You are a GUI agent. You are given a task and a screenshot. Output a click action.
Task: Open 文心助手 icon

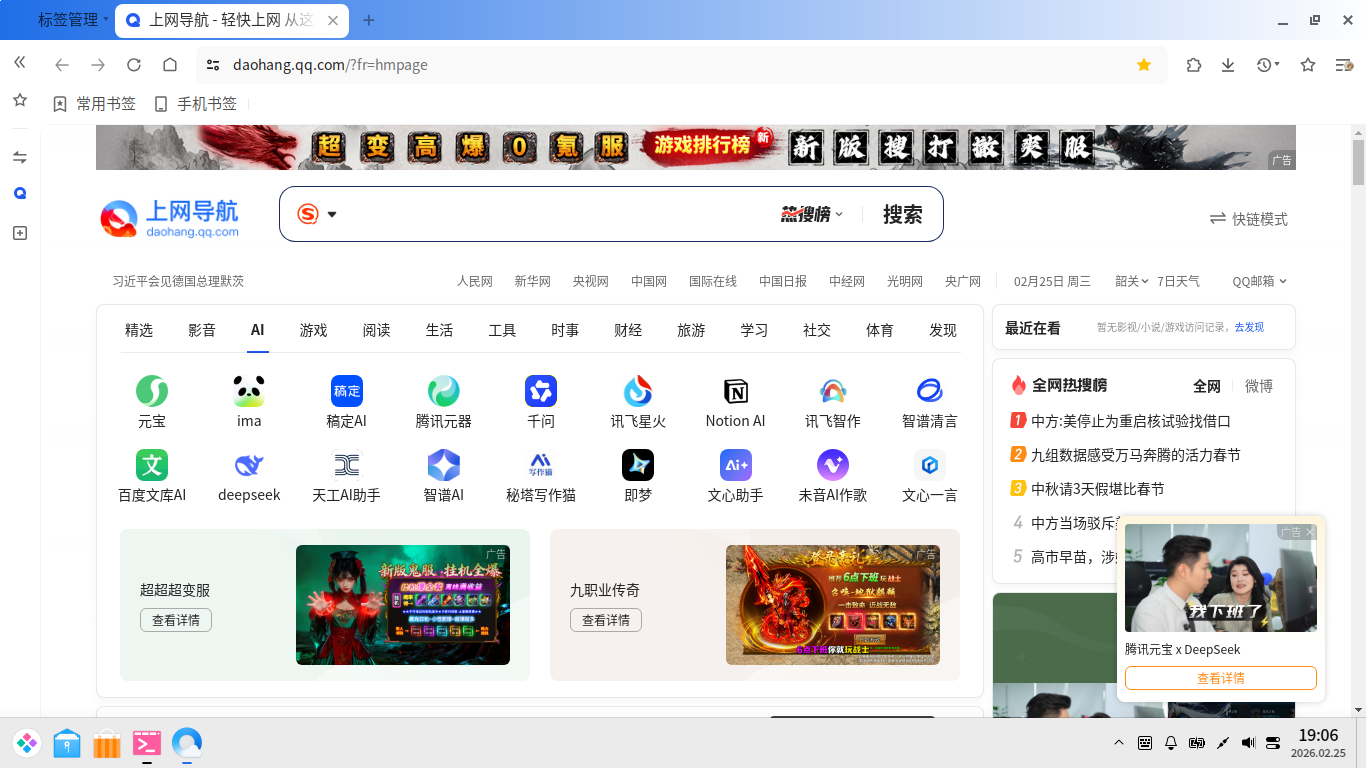(735, 465)
